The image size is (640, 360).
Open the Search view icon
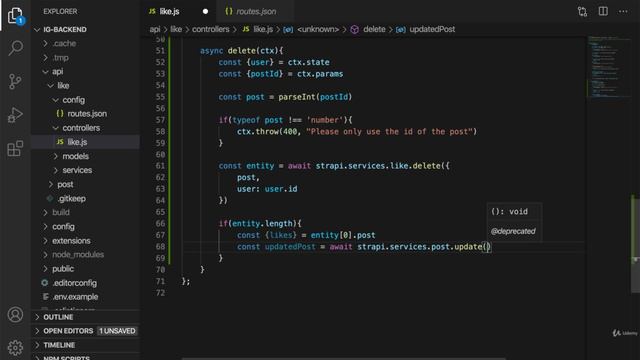pos(16,48)
